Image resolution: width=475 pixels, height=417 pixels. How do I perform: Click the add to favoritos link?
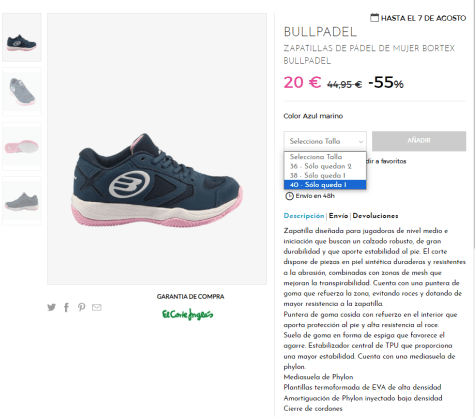[x=386, y=161]
